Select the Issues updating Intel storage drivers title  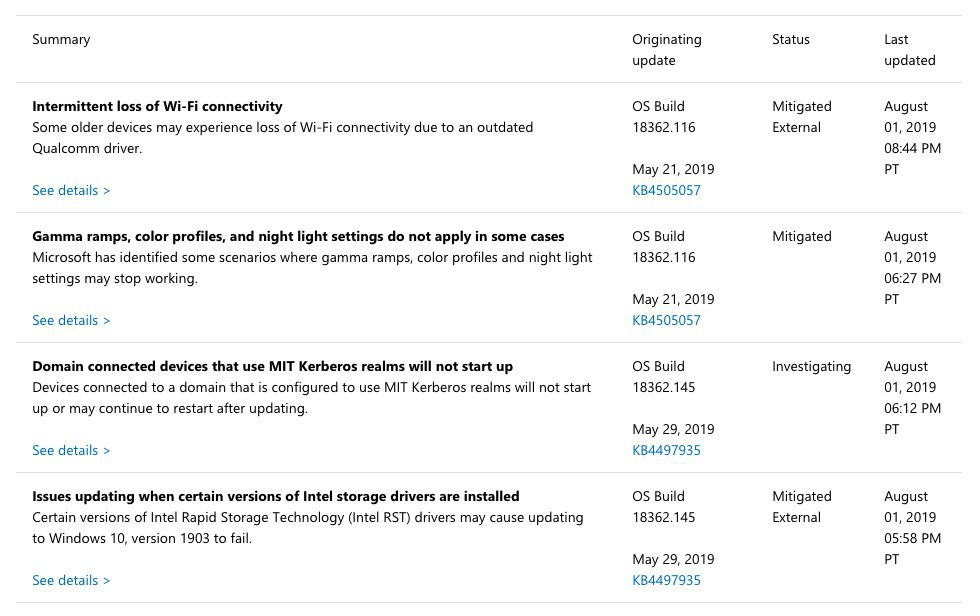(275, 496)
